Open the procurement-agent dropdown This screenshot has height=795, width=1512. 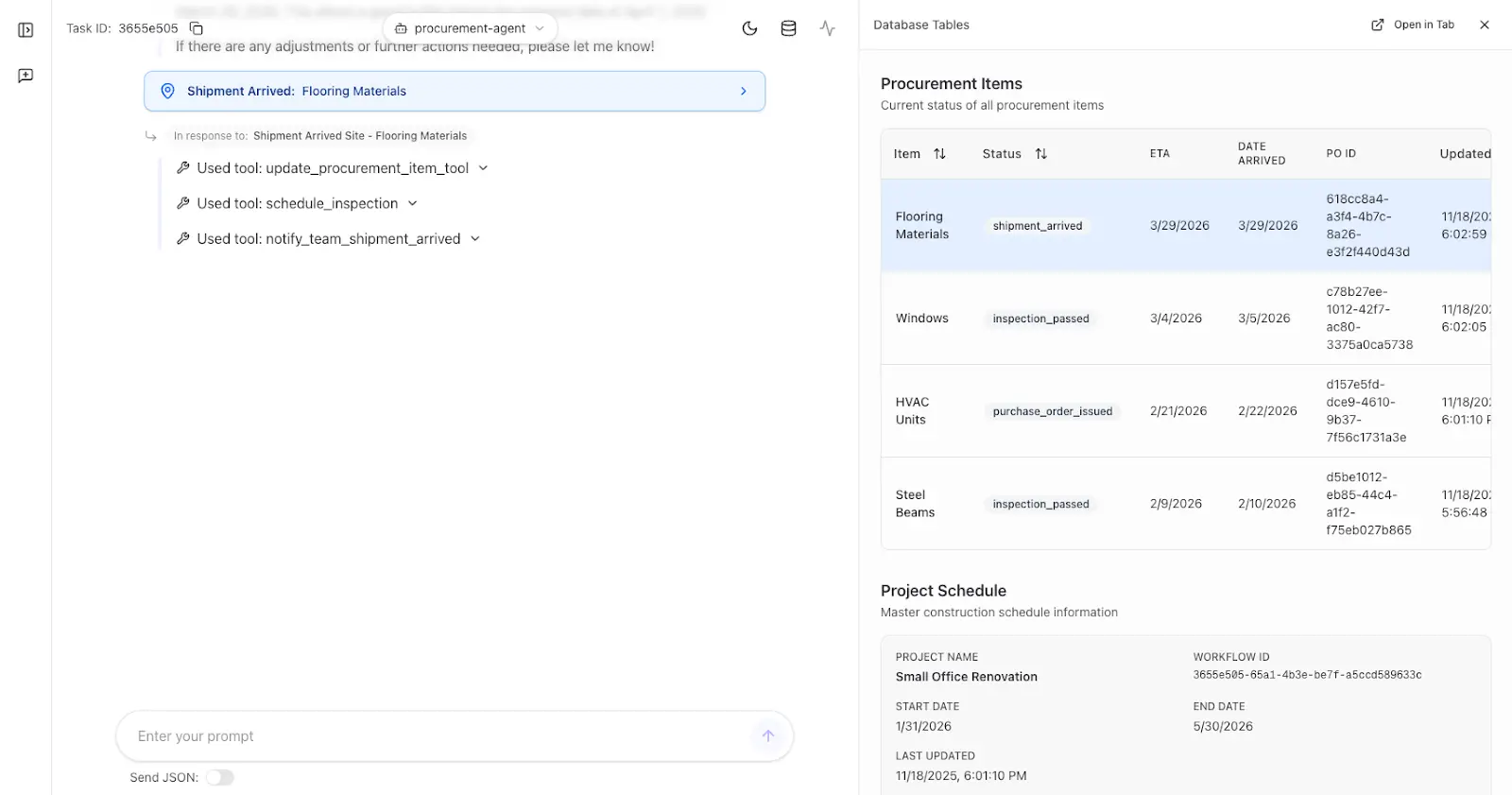[470, 28]
